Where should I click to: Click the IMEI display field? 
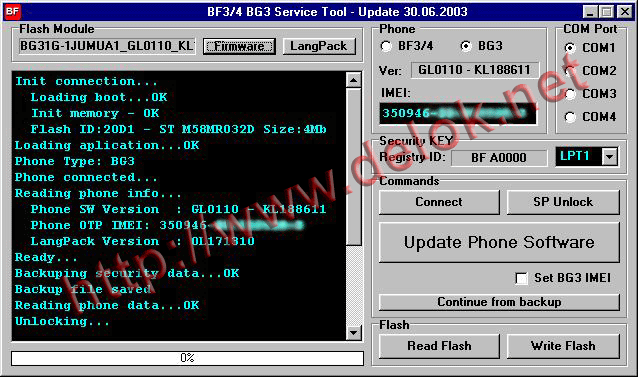(458, 113)
